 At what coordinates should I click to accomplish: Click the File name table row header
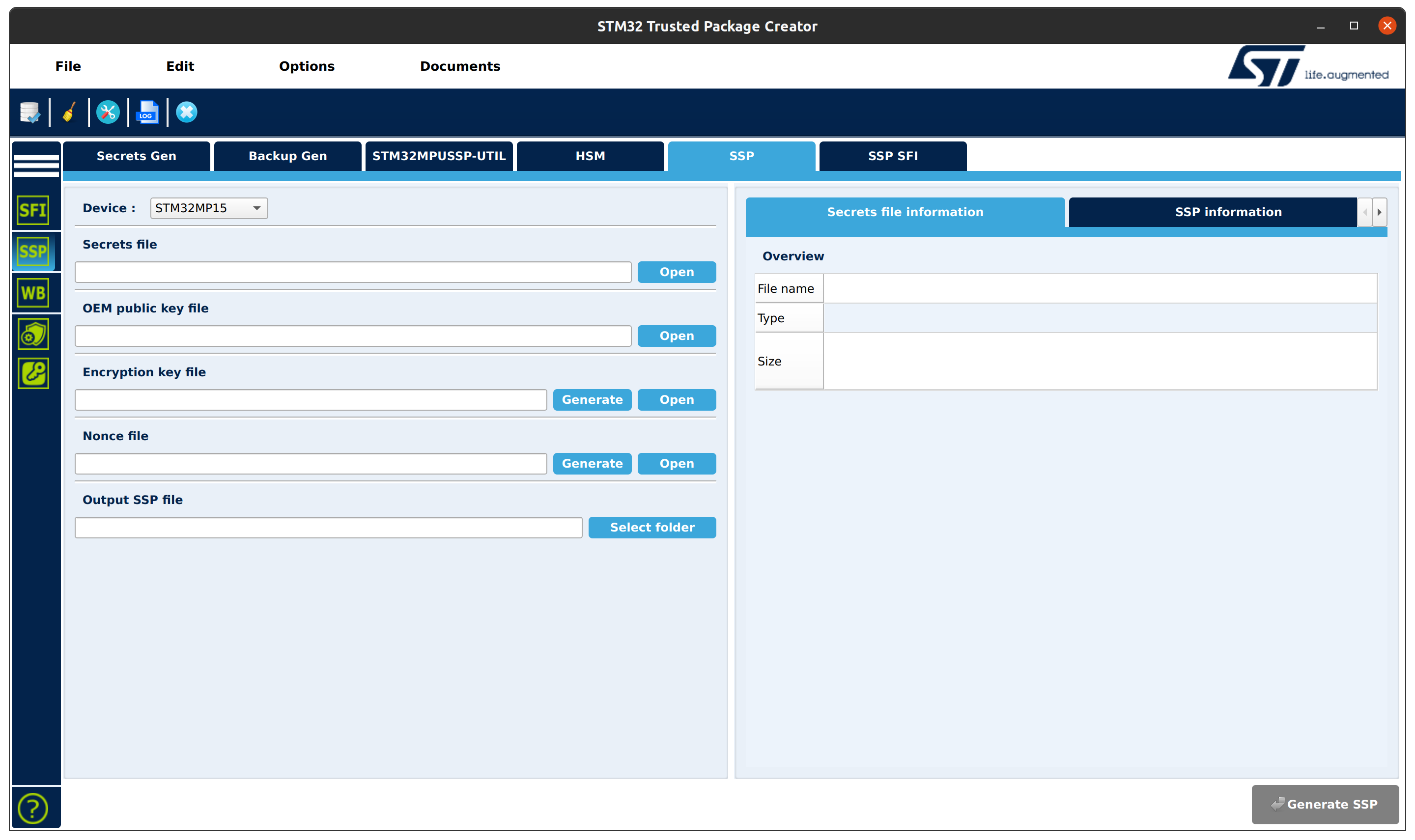pyautogui.click(x=789, y=289)
